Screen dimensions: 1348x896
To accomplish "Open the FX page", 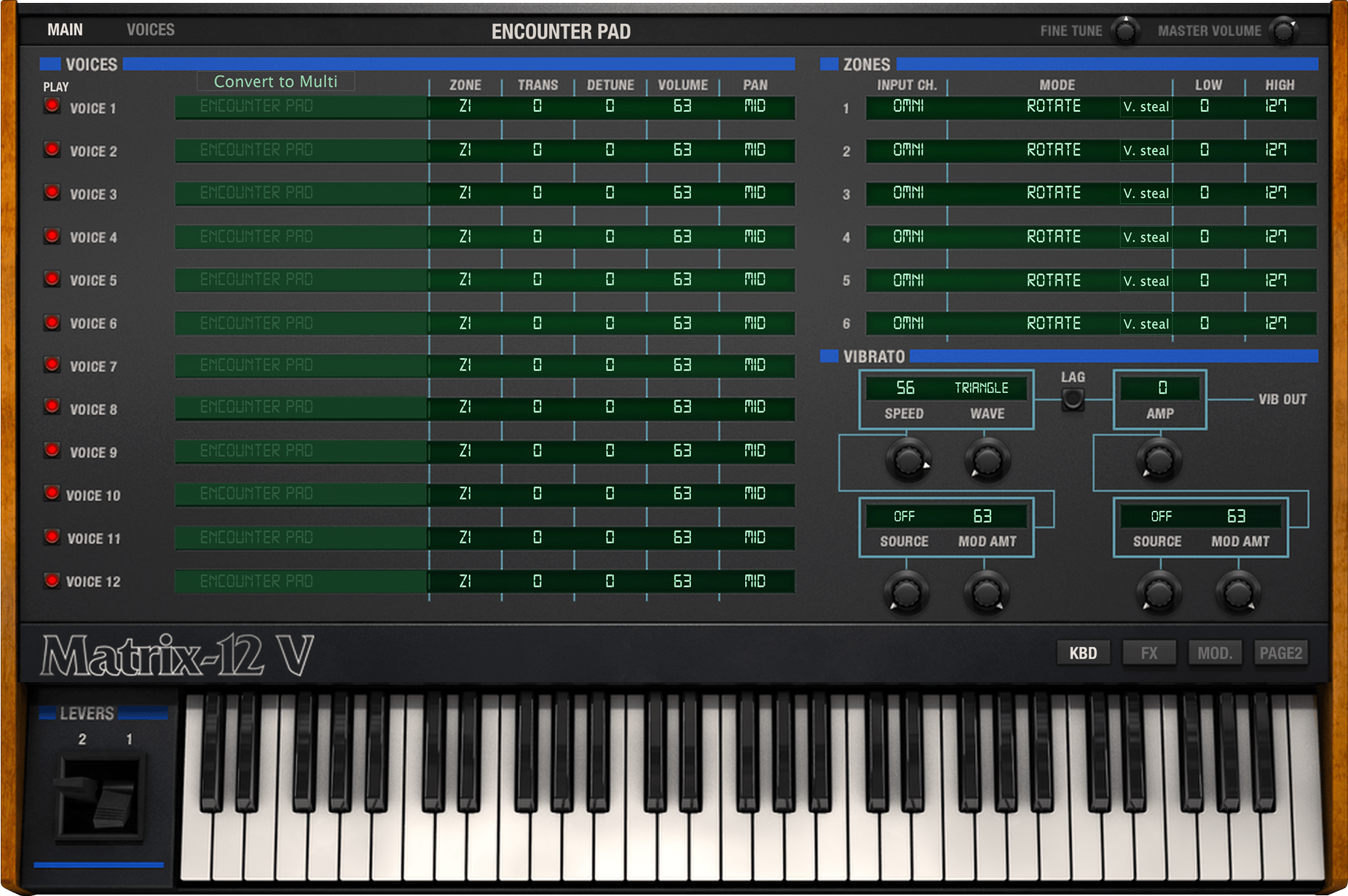I will pyautogui.click(x=1148, y=653).
